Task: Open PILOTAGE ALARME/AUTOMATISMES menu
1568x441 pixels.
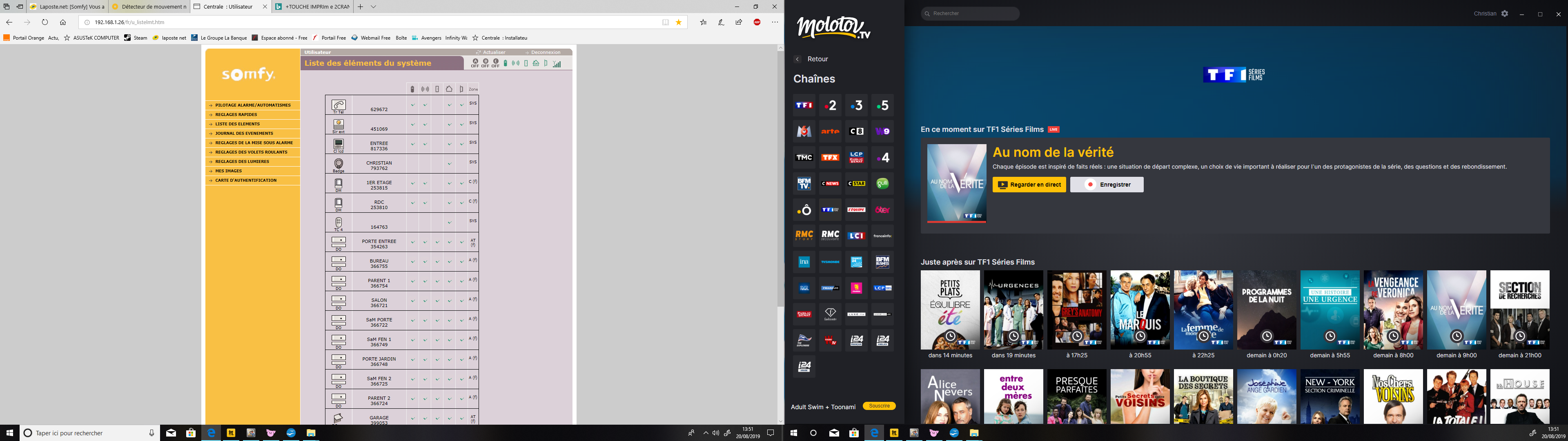Action: [253, 105]
